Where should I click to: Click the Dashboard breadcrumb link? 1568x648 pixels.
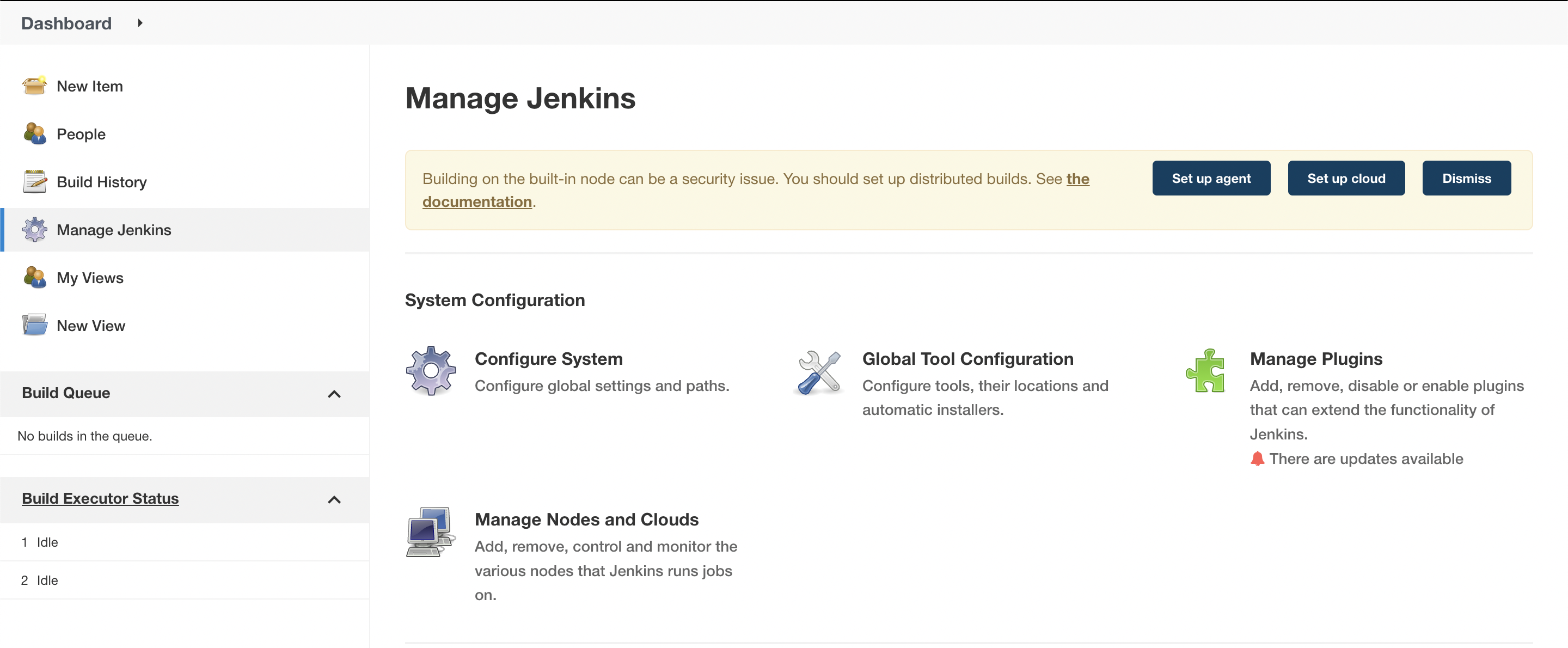[66, 23]
